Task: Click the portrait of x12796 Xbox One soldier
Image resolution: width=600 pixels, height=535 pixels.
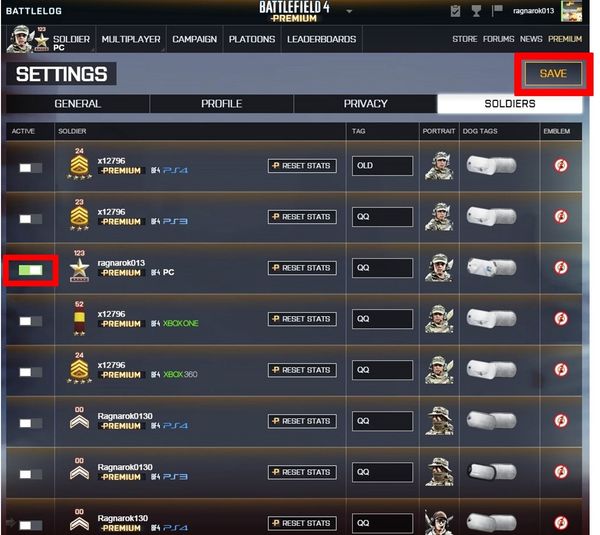Action: (x=439, y=318)
